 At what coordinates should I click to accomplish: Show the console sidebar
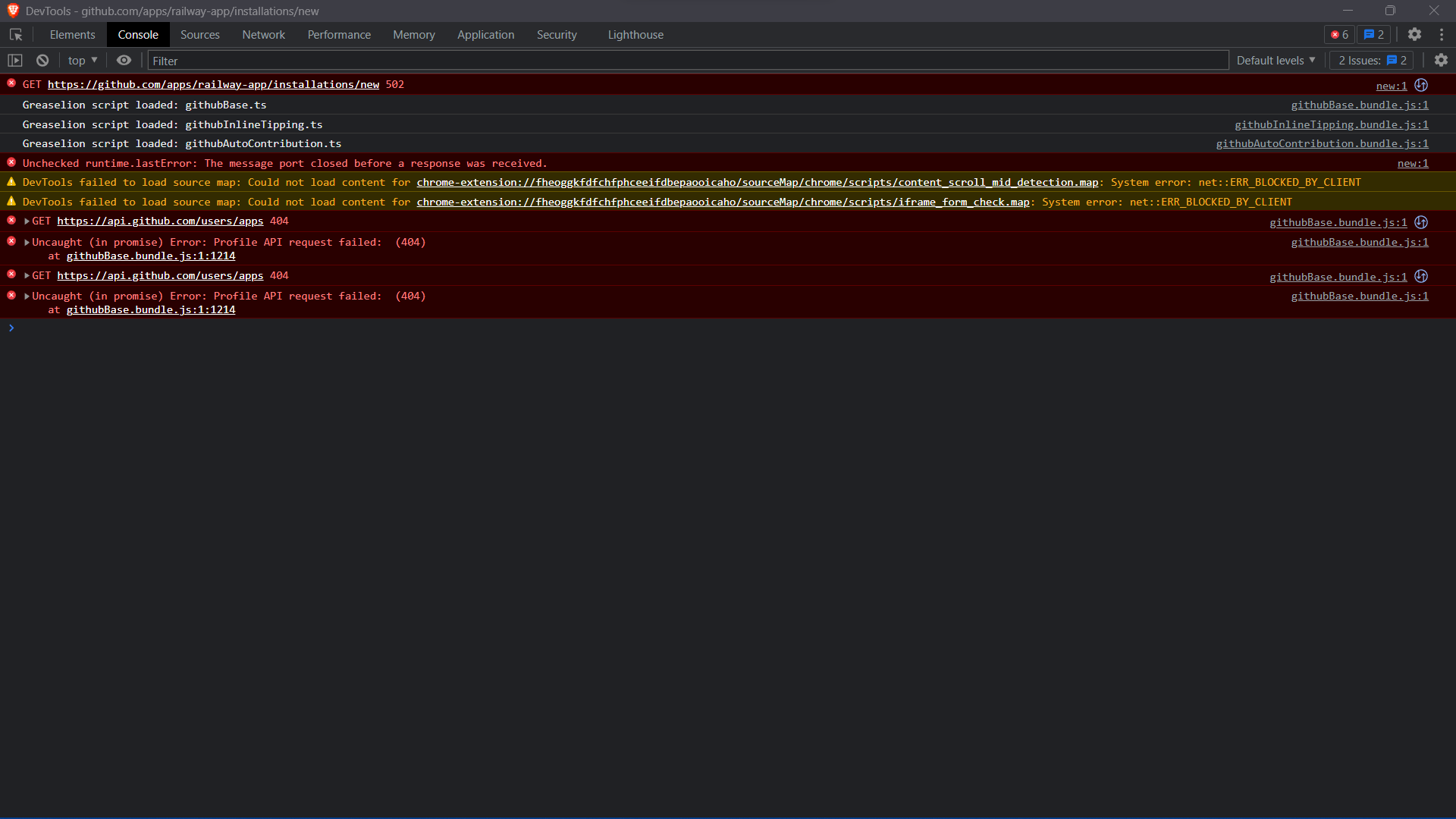tap(14, 60)
